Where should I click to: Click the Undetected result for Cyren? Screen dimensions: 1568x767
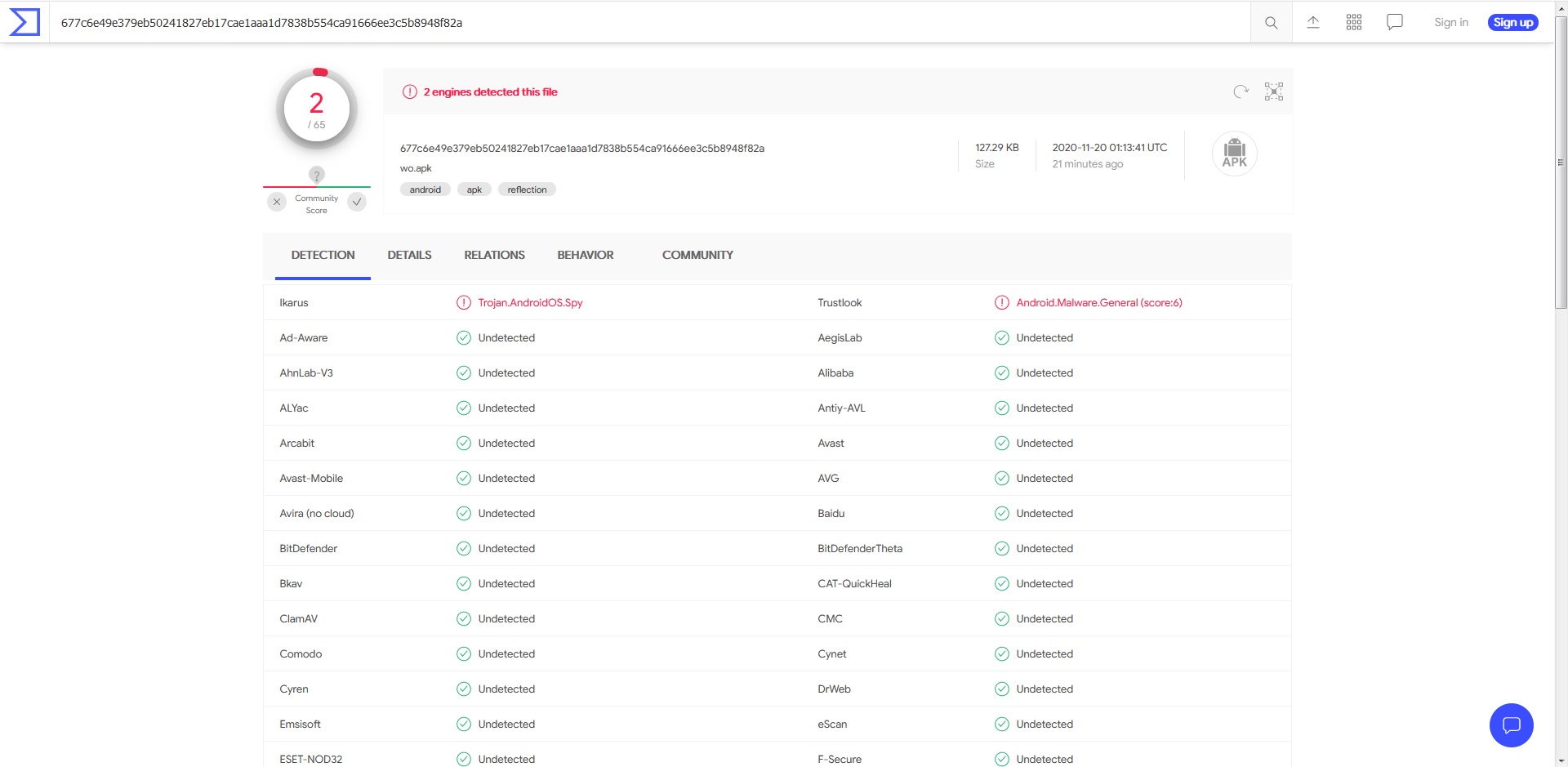click(x=506, y=689)
